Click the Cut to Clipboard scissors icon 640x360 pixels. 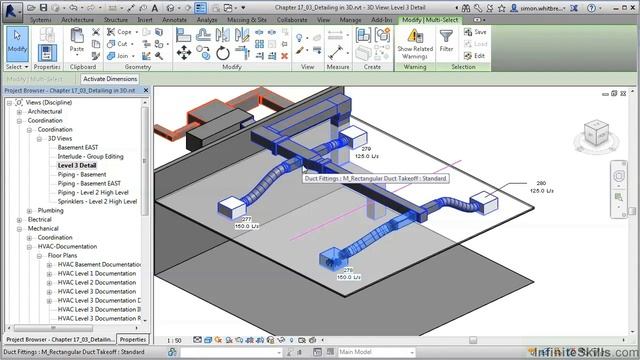pyautogui.click(x=96, y=32)
